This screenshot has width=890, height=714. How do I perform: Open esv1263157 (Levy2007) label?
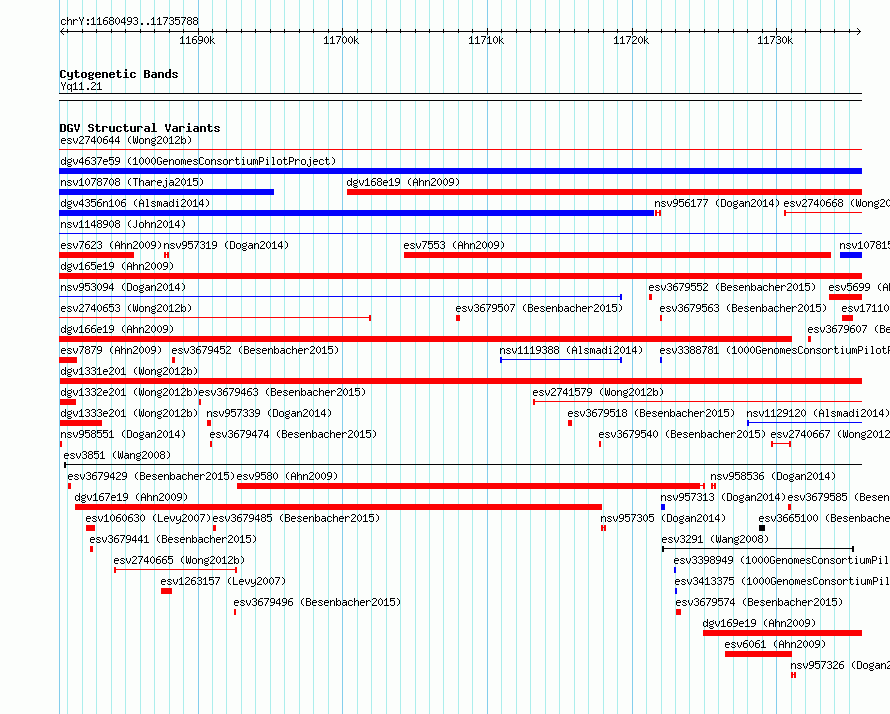point(223,581)
